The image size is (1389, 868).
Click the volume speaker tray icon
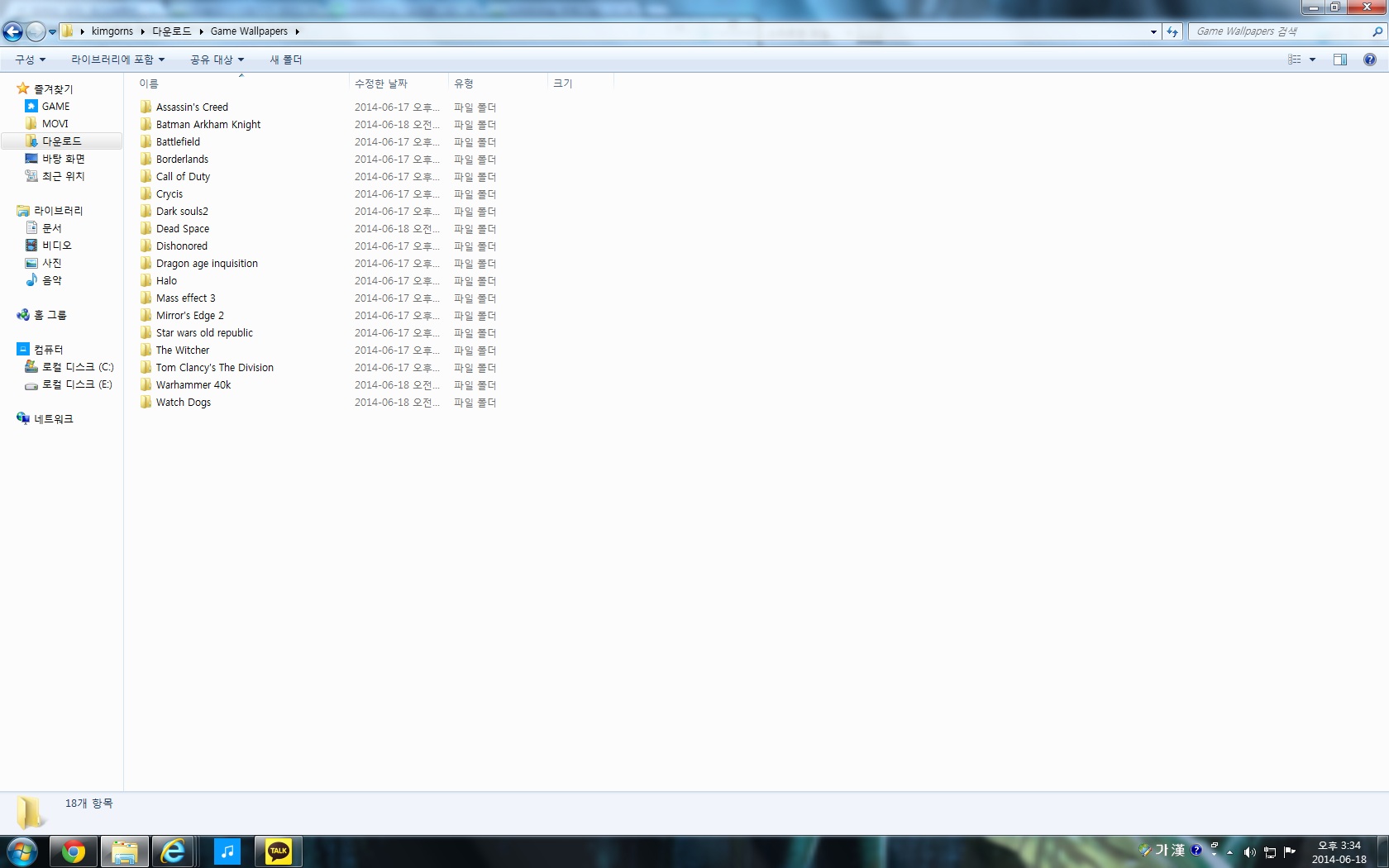(1249, 852)
